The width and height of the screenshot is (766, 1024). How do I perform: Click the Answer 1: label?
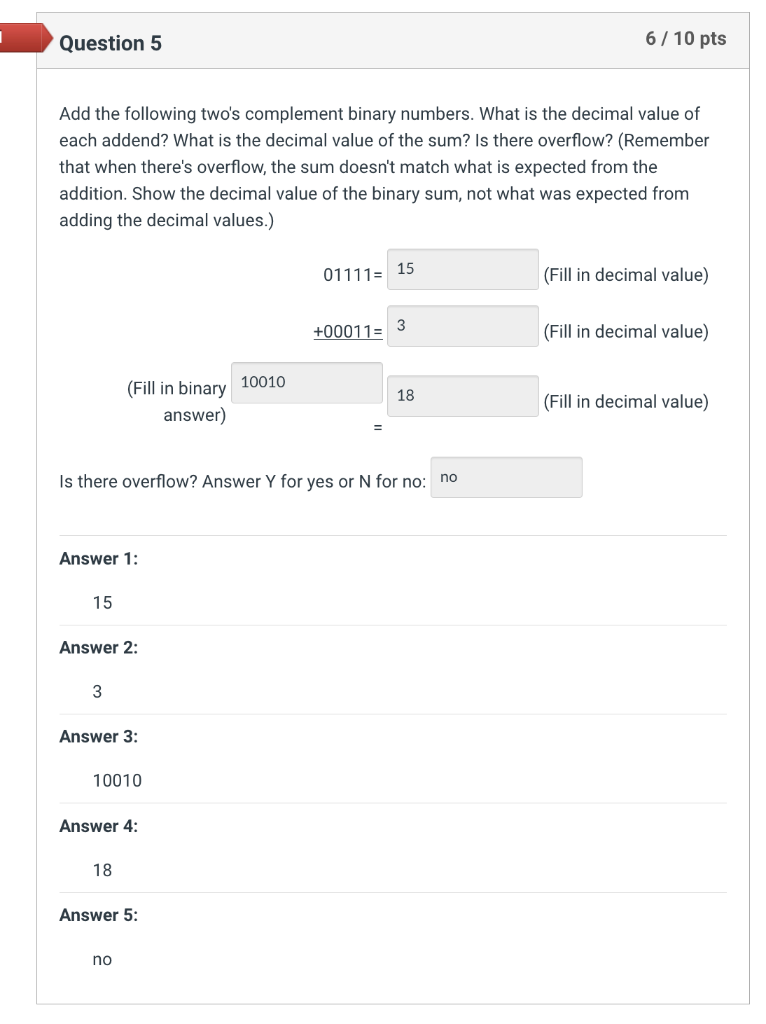(x=99, y=559)
